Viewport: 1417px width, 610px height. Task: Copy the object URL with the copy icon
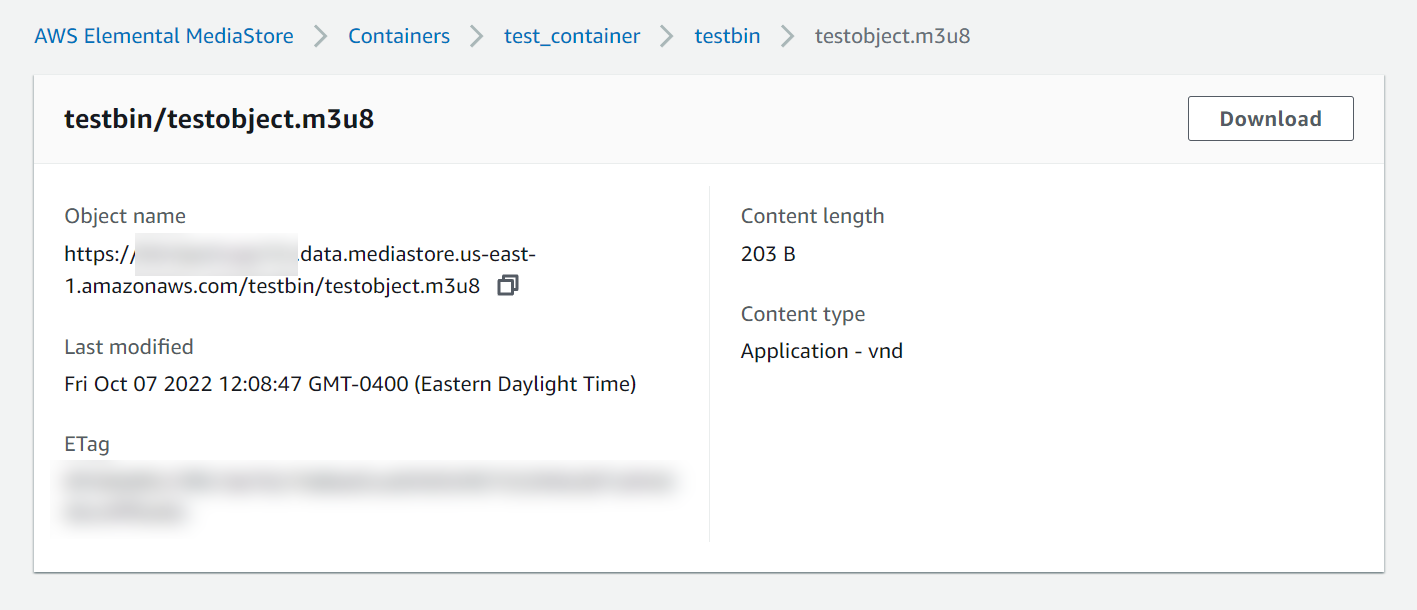508,286
